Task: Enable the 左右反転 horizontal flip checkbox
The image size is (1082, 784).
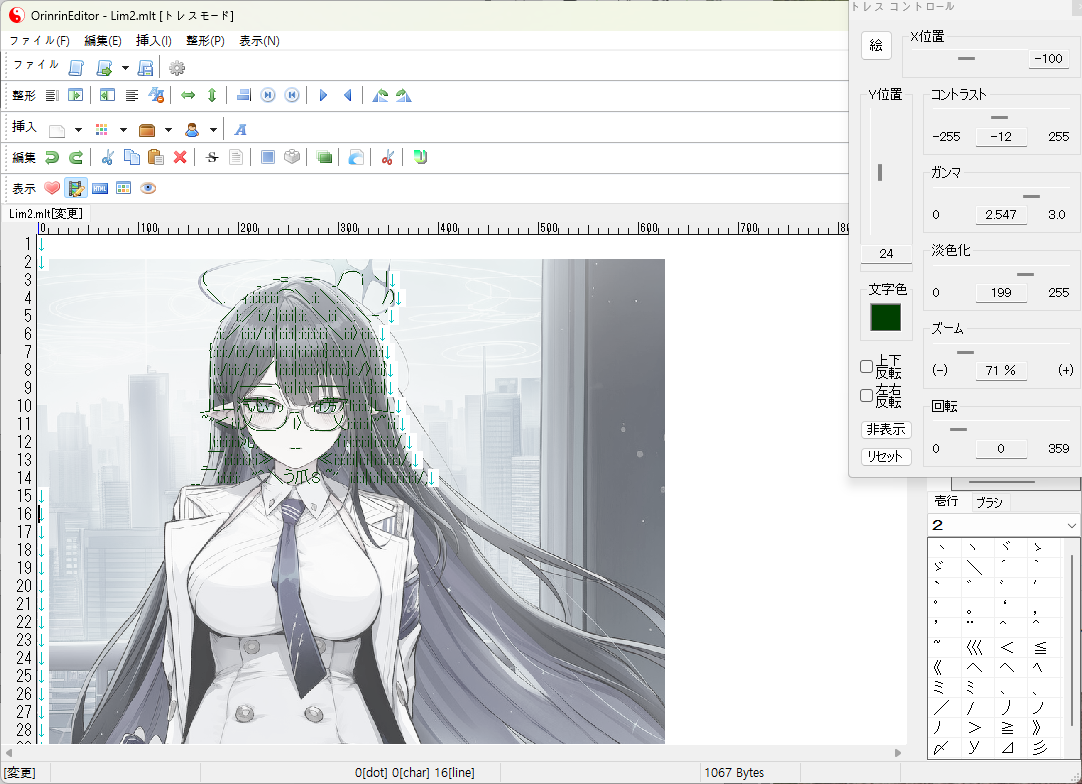Action: pyautogui.click(x=867, y=395)
